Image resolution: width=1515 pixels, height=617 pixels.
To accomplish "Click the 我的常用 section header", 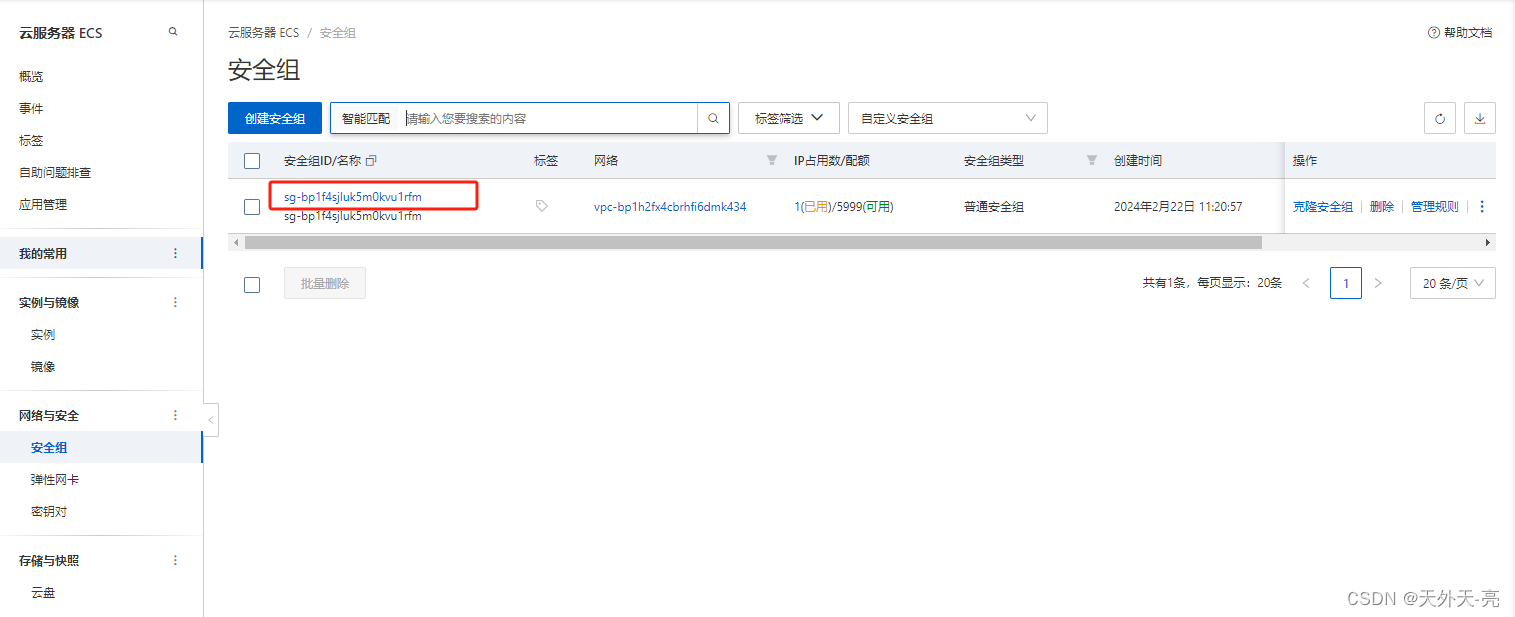I will tap(43, 254).
